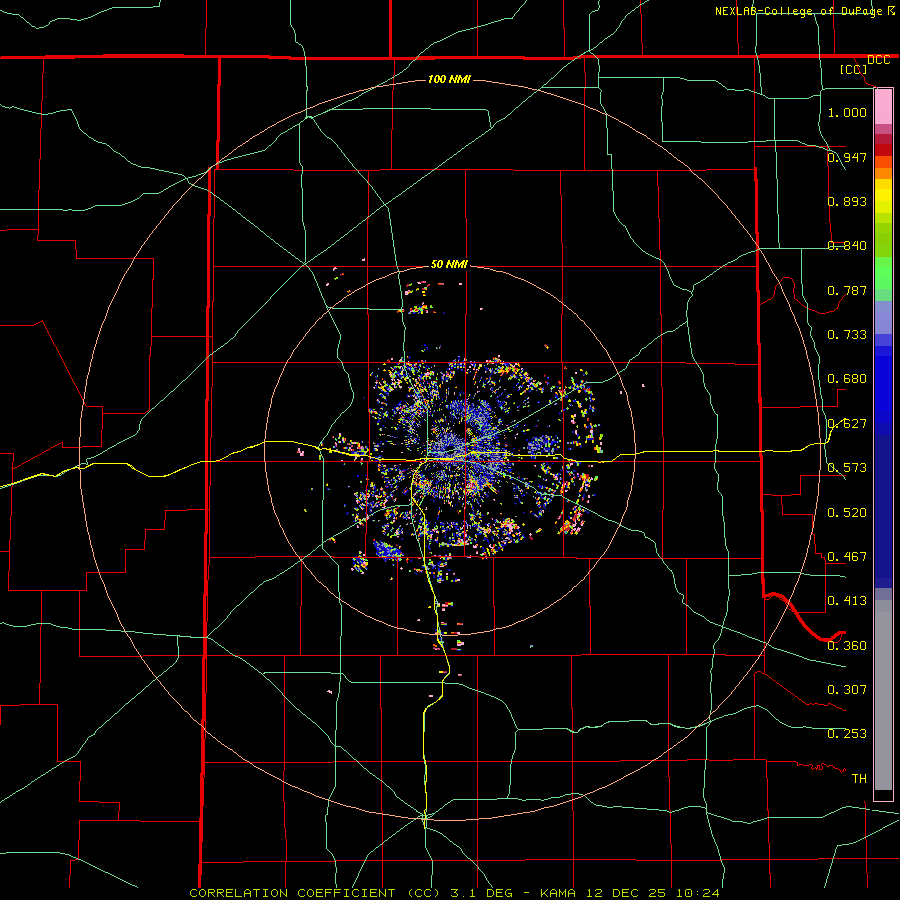The image size is (900, 900).
Task: Click the 0.733 color scale value
Action: tap(847, 334)
